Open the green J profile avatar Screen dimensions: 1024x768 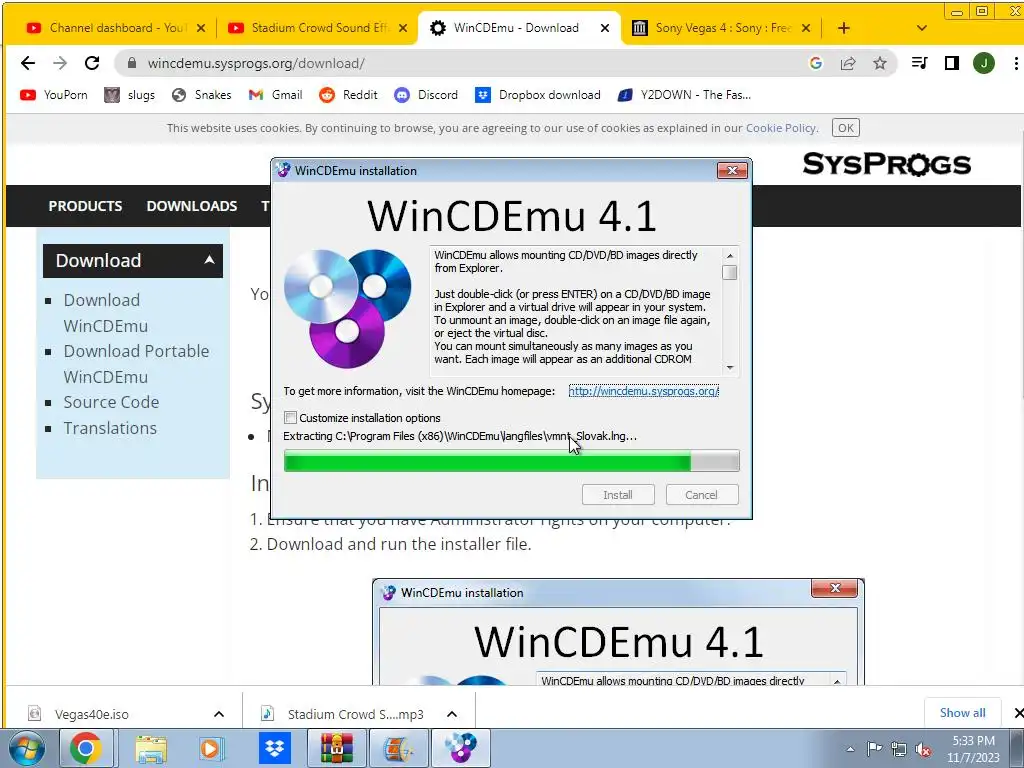click(x=984, y=63)
